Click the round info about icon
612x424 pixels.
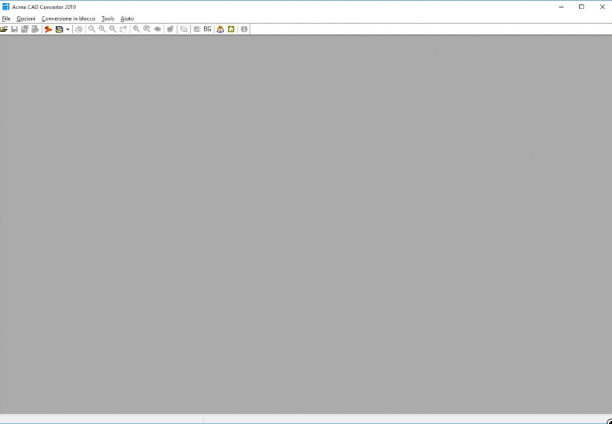pyautogui.click(x=244, y=29)
